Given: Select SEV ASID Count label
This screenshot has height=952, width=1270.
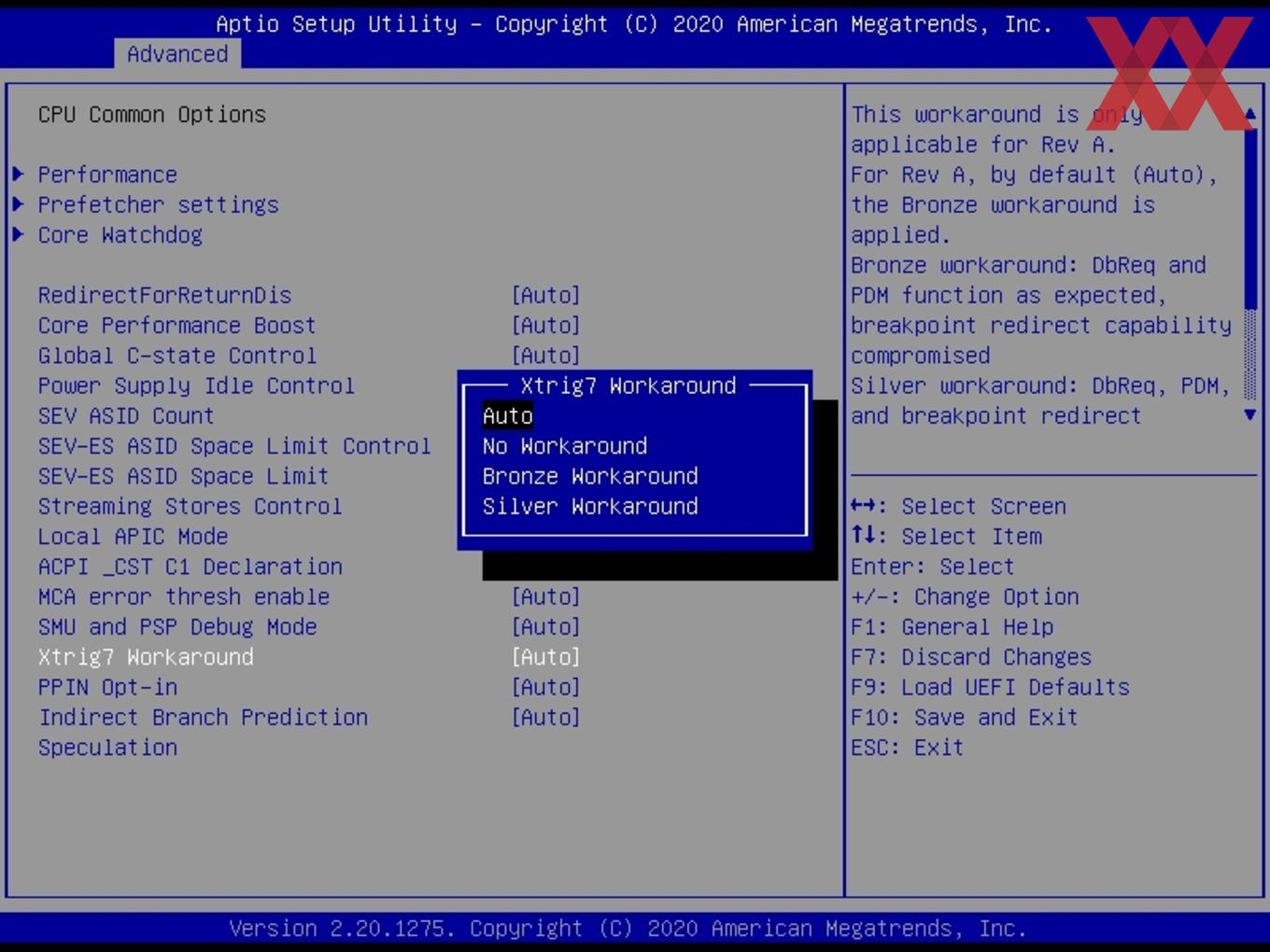Looking at the screenshot, I should (x=126, y=415).
